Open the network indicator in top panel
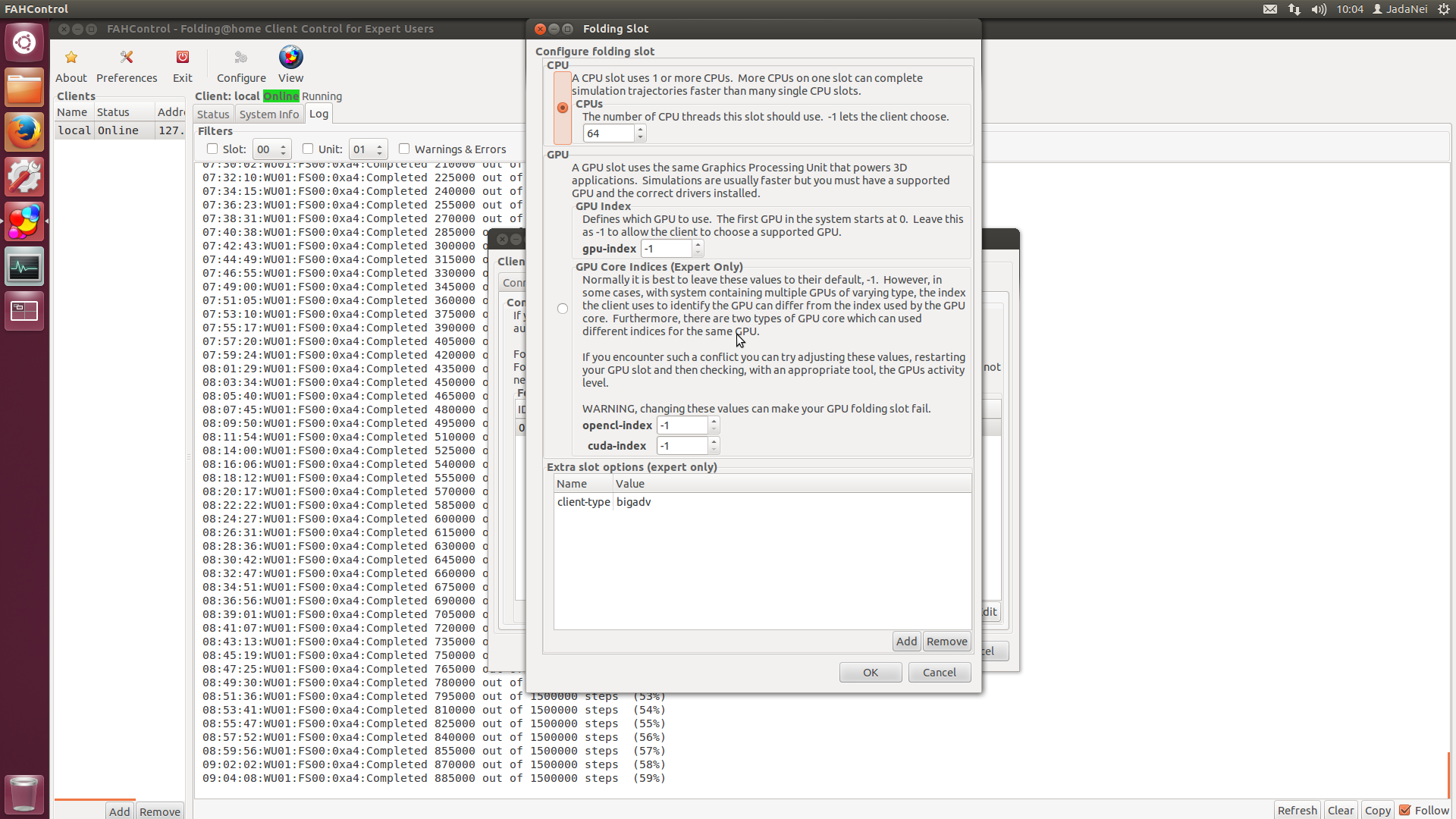The height and width of the screenshot is (819, 1456). [1294, 9]
